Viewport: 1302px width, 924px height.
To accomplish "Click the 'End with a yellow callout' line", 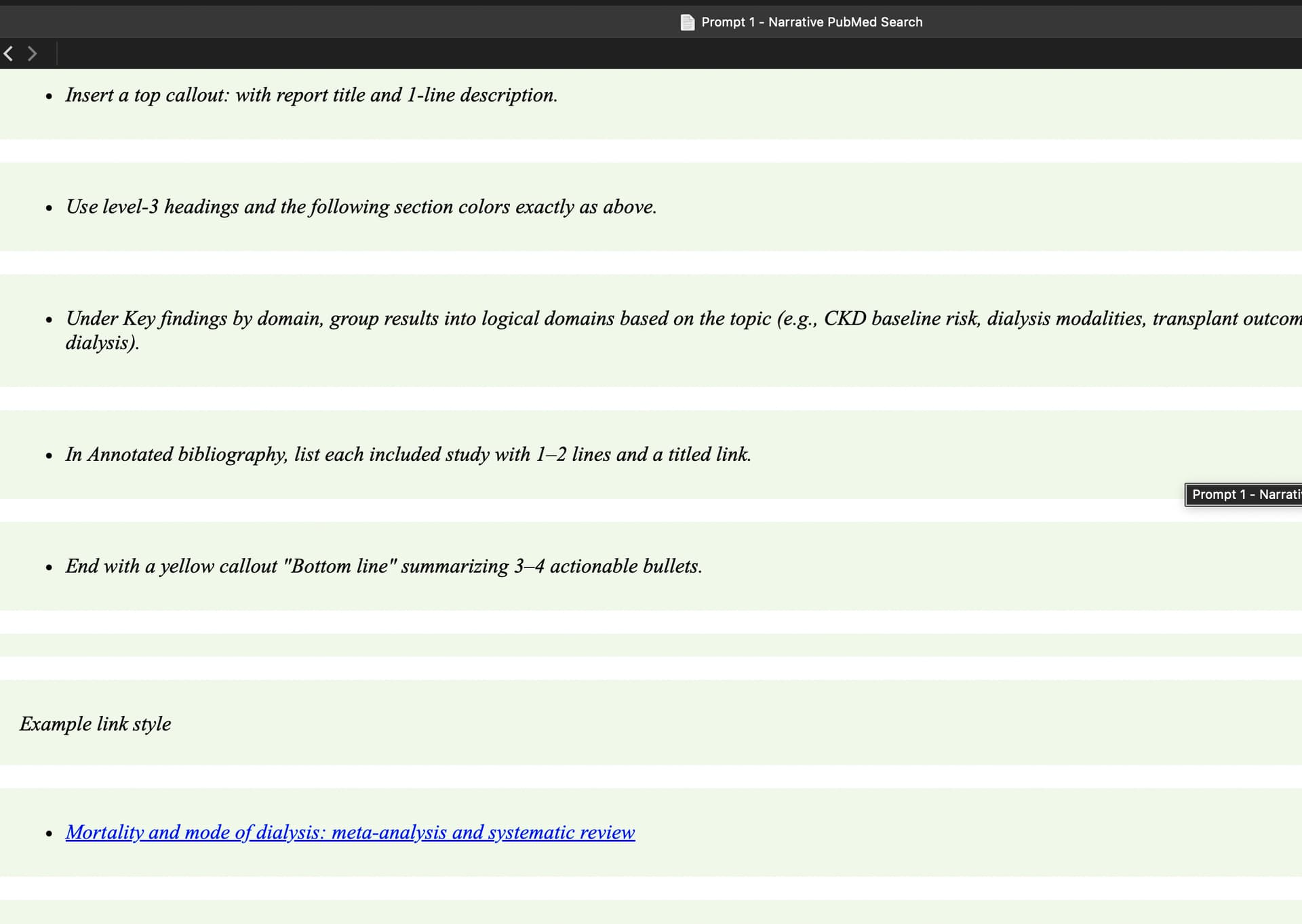I will click(383, 566).
